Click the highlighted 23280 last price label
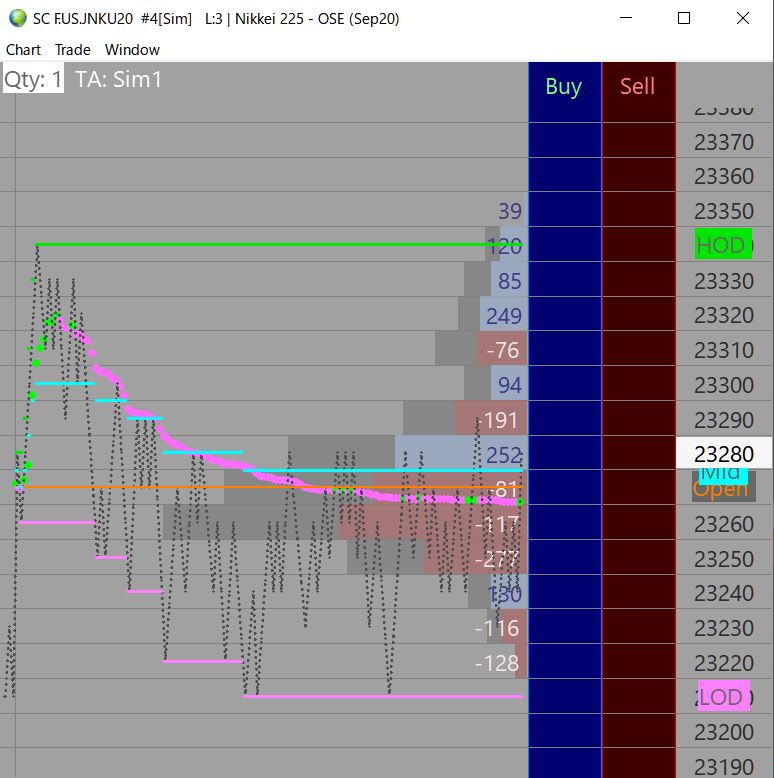 pos(724,453)
